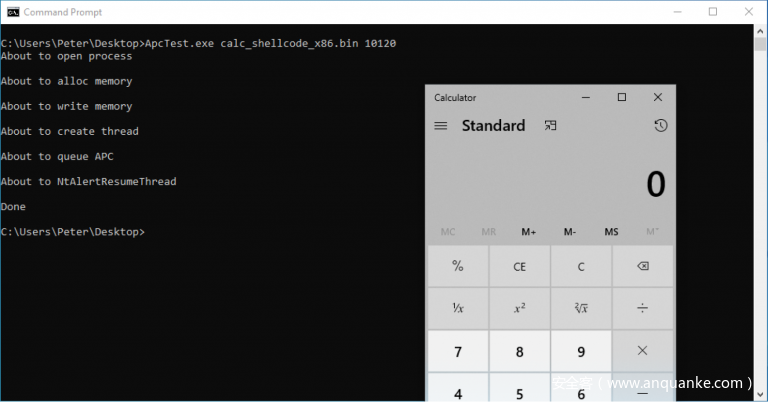Minimize the Calculator window

(x=586, y=97)
